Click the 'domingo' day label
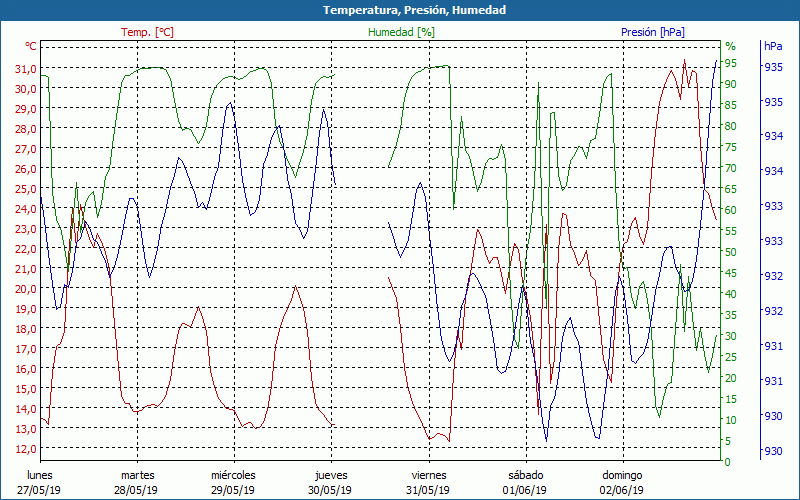The image size is (800, 500). click(x=622, y=475)
